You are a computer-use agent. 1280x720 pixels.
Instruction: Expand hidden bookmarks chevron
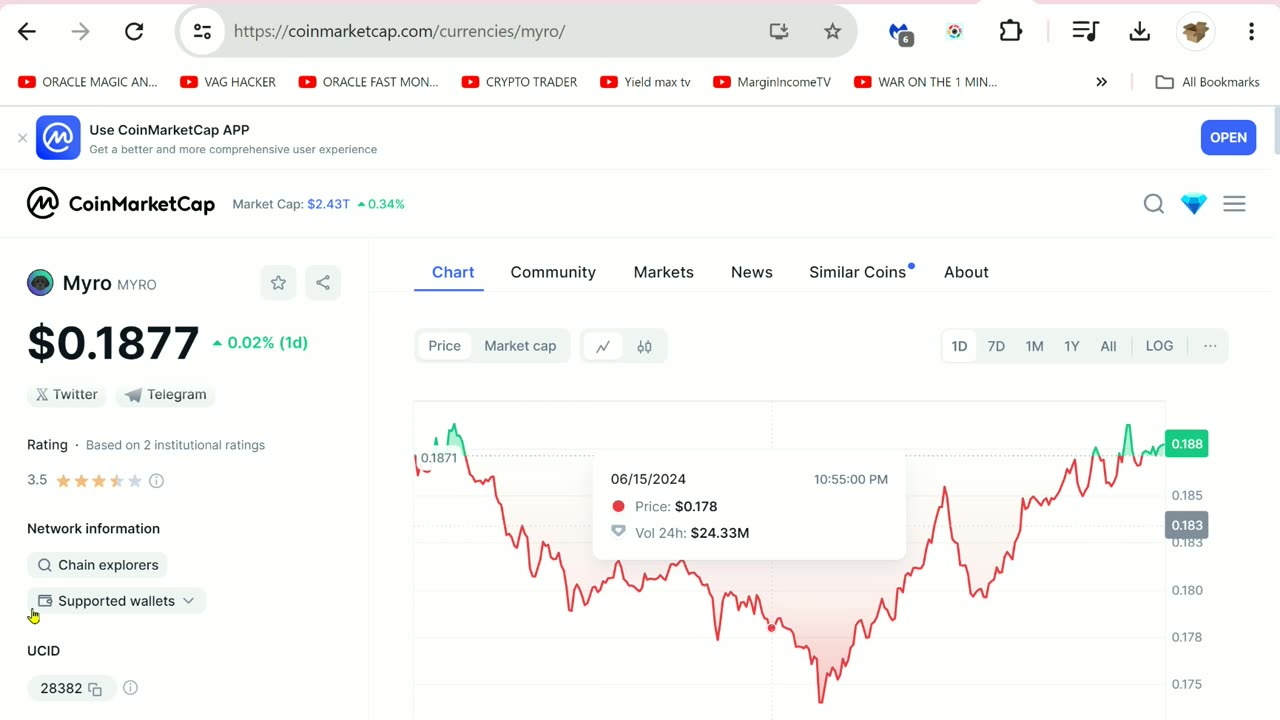point(1101,82)
